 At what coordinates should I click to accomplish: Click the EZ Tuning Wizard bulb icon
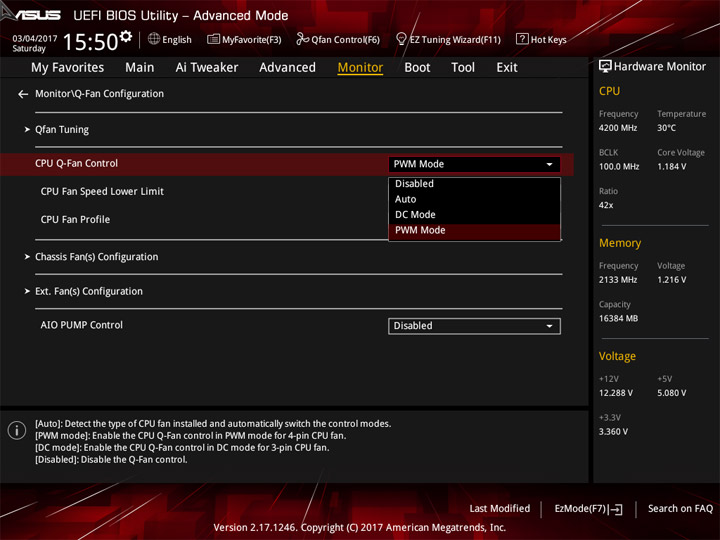401,39
